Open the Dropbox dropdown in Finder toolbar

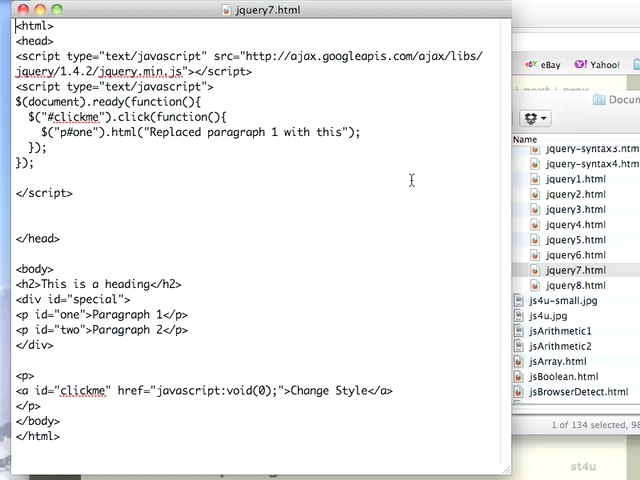[x=535, y=118]
